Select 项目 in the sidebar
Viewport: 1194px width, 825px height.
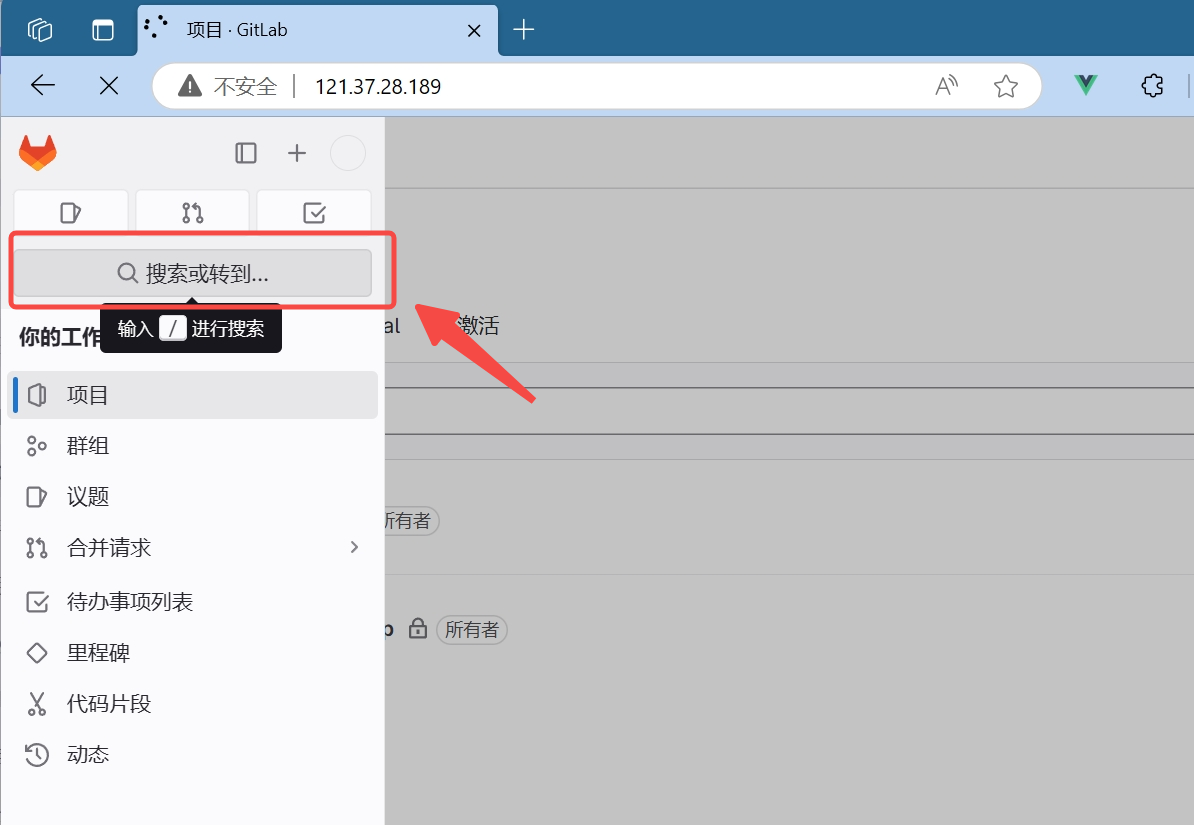(193, 395)
